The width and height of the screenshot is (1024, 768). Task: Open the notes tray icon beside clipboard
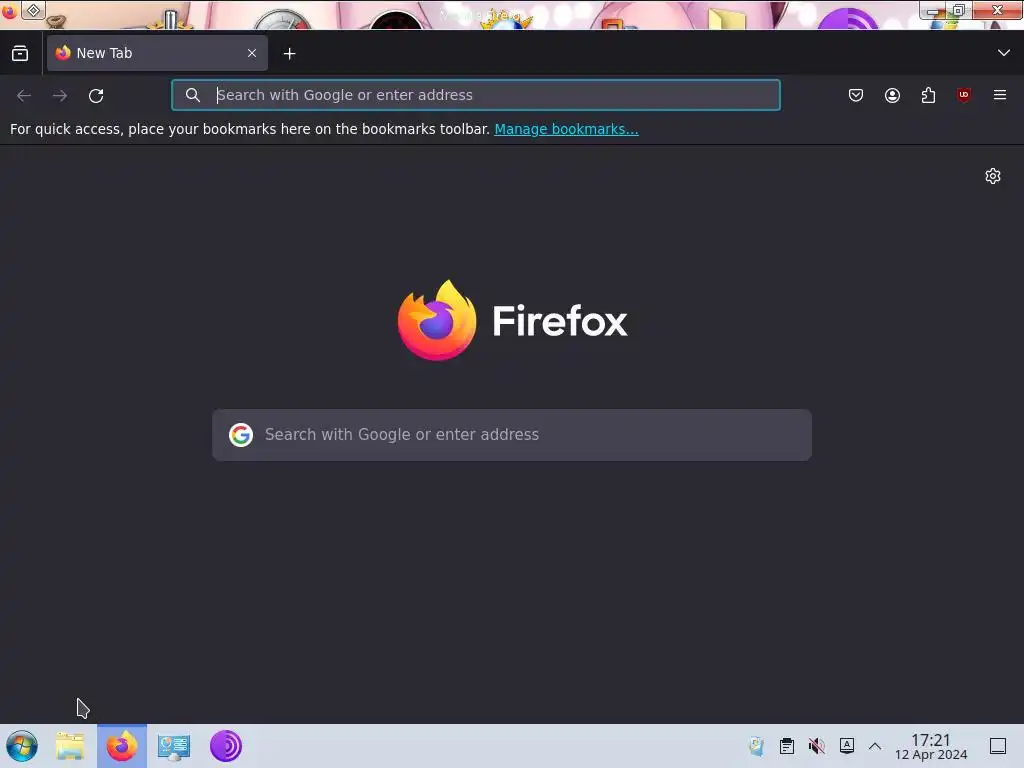point(756,746)
